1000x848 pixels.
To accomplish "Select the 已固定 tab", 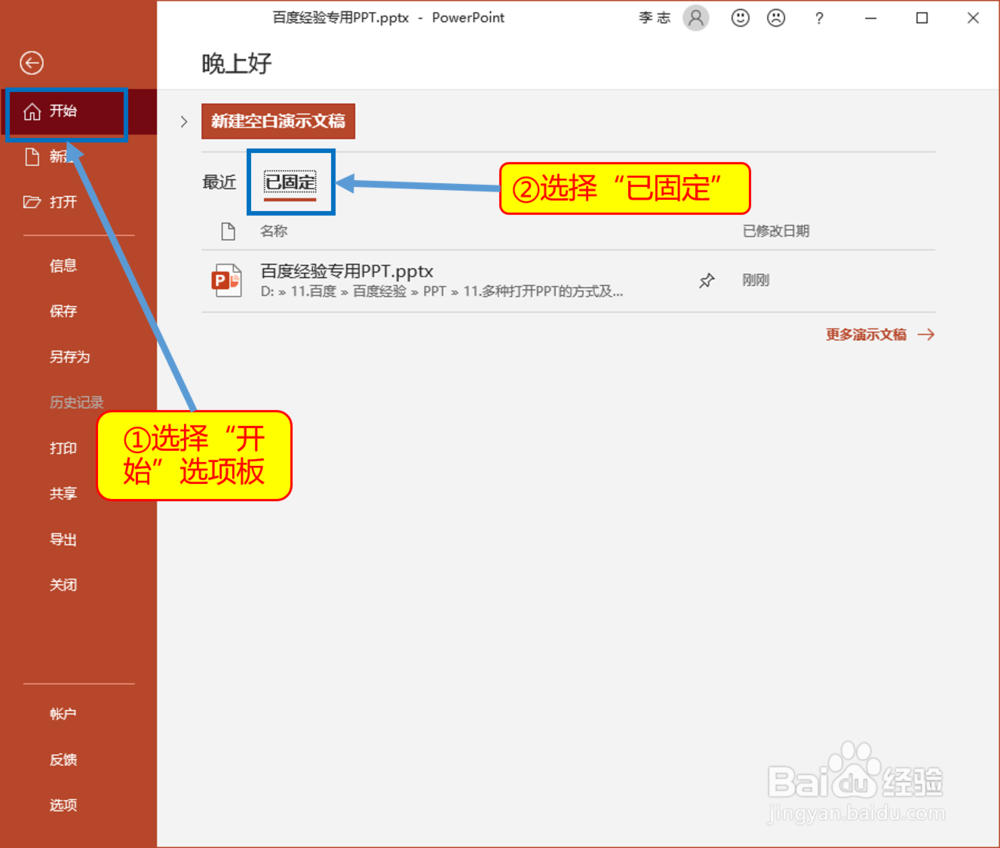I will [x=290, y=182].
